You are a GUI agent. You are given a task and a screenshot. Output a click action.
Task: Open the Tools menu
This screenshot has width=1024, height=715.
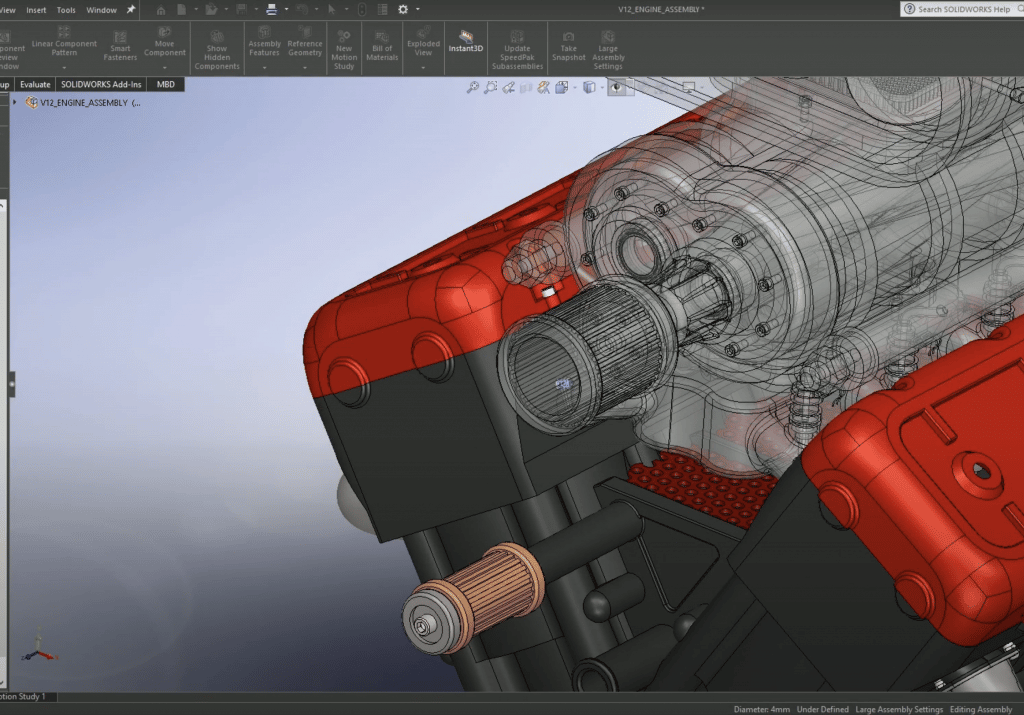point(66,10)
